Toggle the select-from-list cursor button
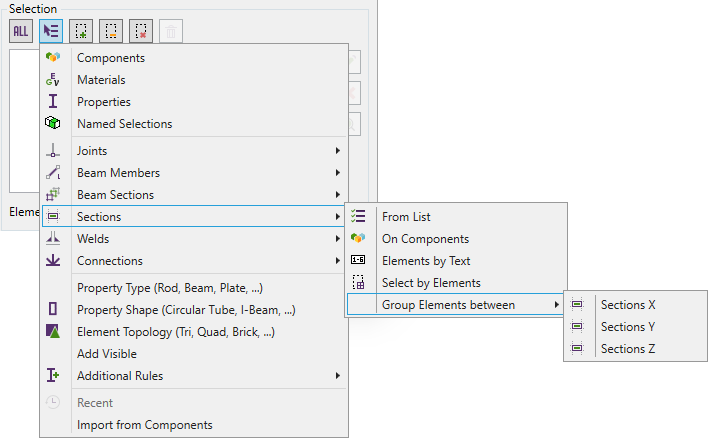 point(52,31)
